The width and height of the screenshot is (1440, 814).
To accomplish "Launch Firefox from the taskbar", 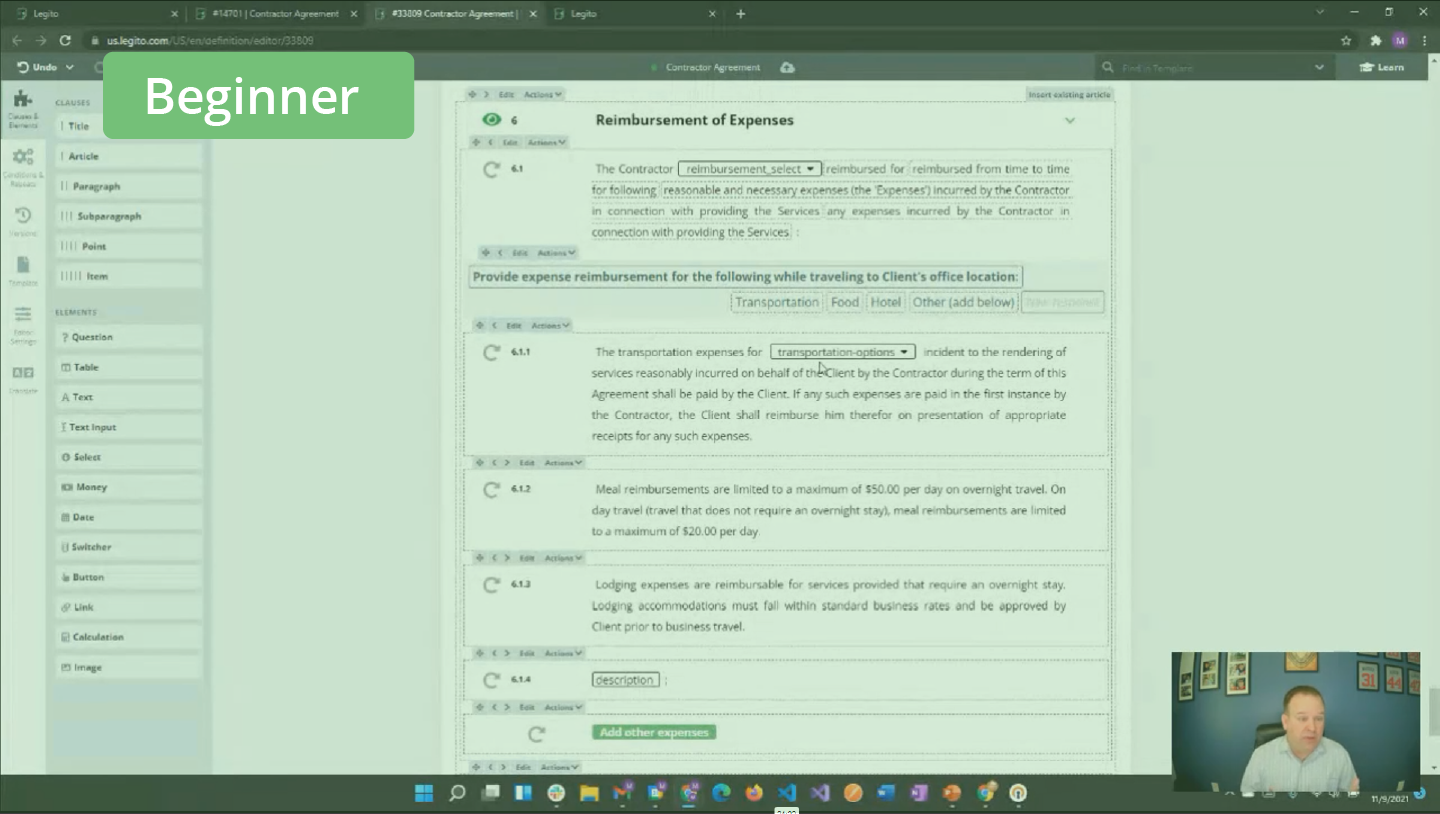I will (x=754, y=793).
